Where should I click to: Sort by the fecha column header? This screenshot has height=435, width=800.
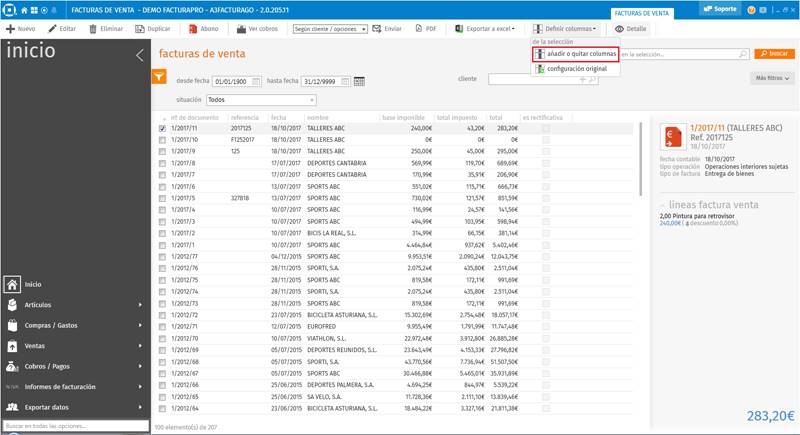[x=279, y=118]
